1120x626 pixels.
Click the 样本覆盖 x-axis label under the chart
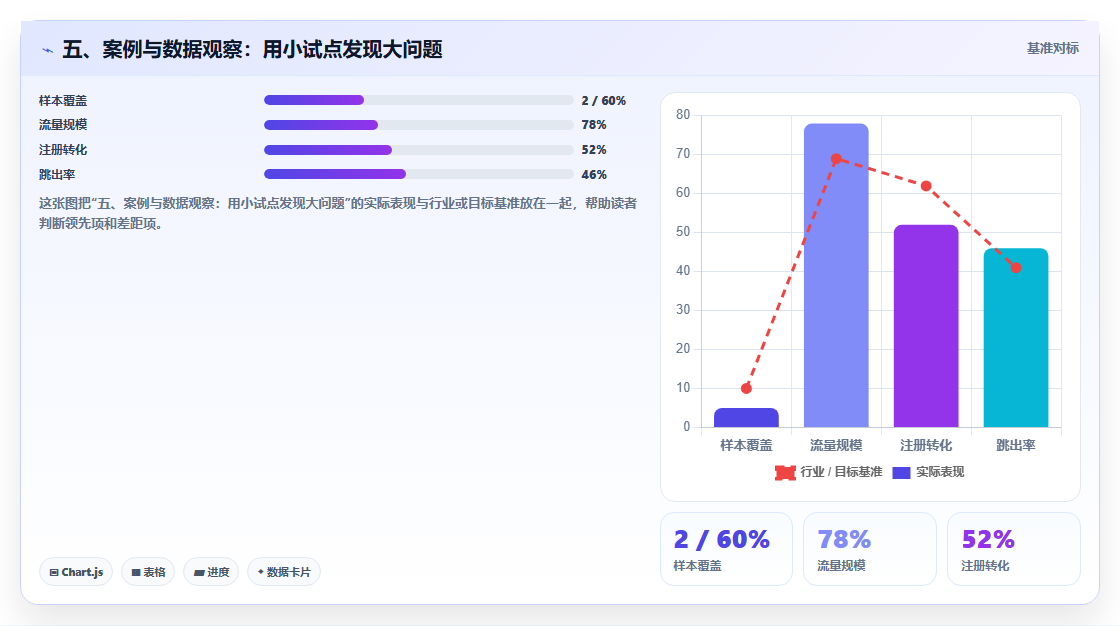[746, 446]
